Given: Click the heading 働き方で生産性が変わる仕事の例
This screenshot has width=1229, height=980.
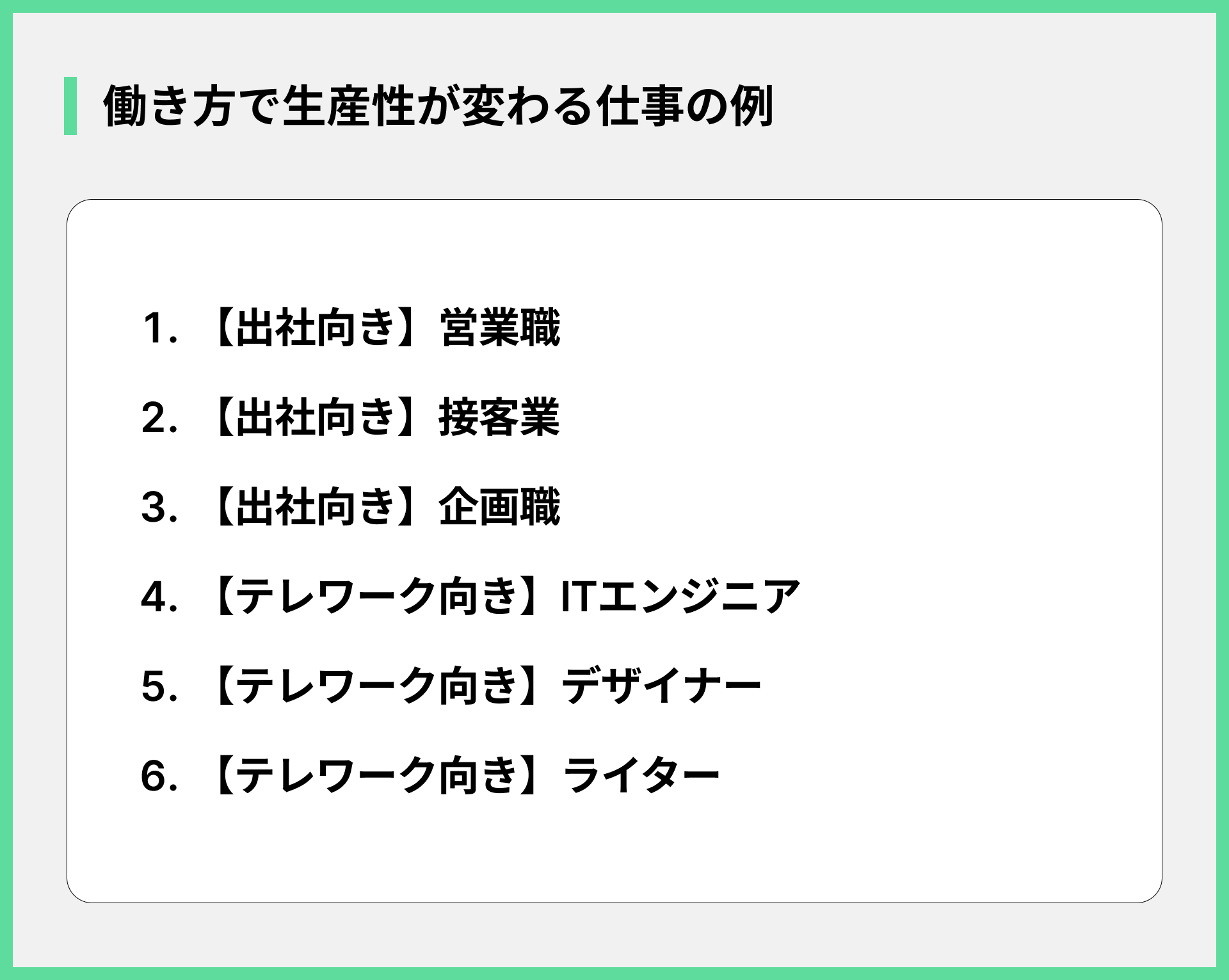Looking at the screenshot, I should click(x=438, y=106).
